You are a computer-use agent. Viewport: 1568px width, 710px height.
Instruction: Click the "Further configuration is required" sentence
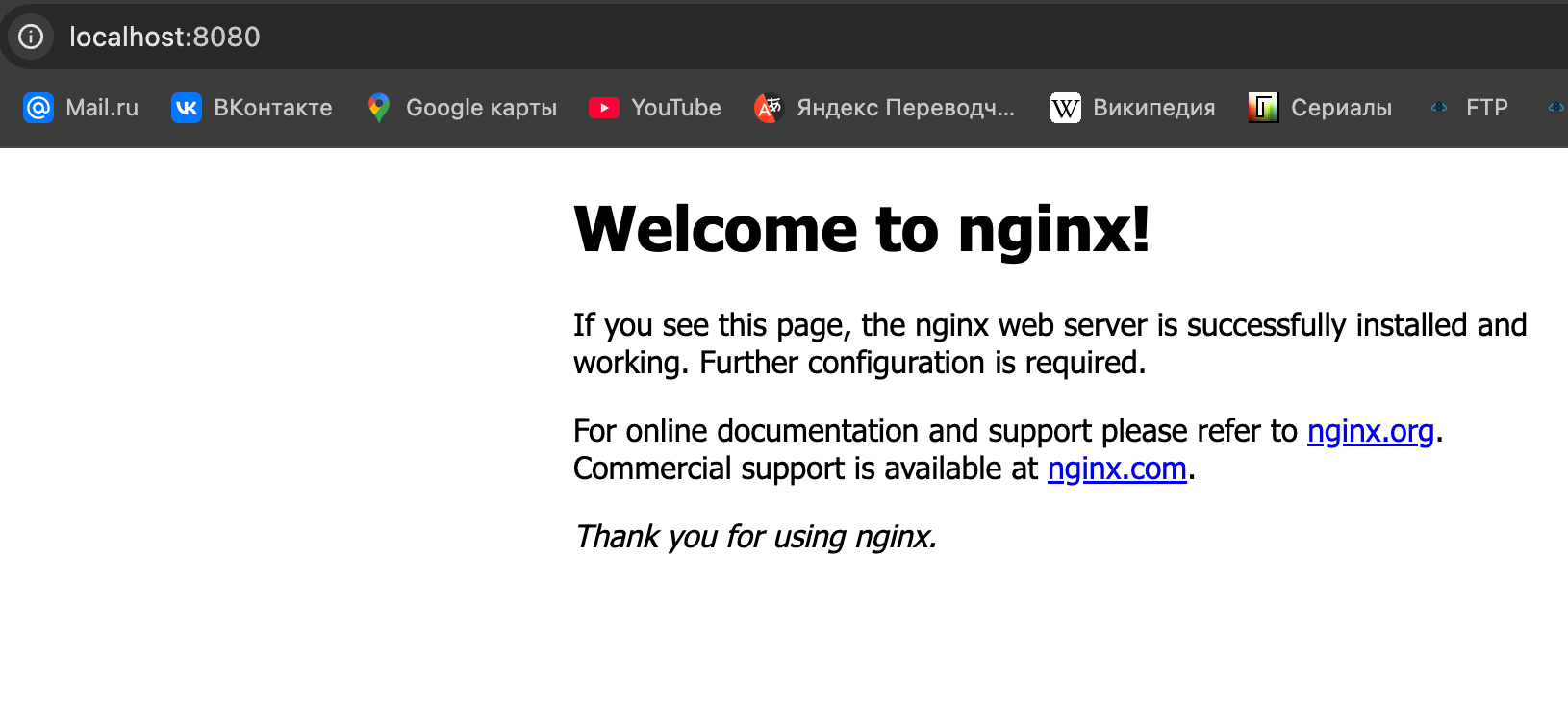[x=922, y=364]
